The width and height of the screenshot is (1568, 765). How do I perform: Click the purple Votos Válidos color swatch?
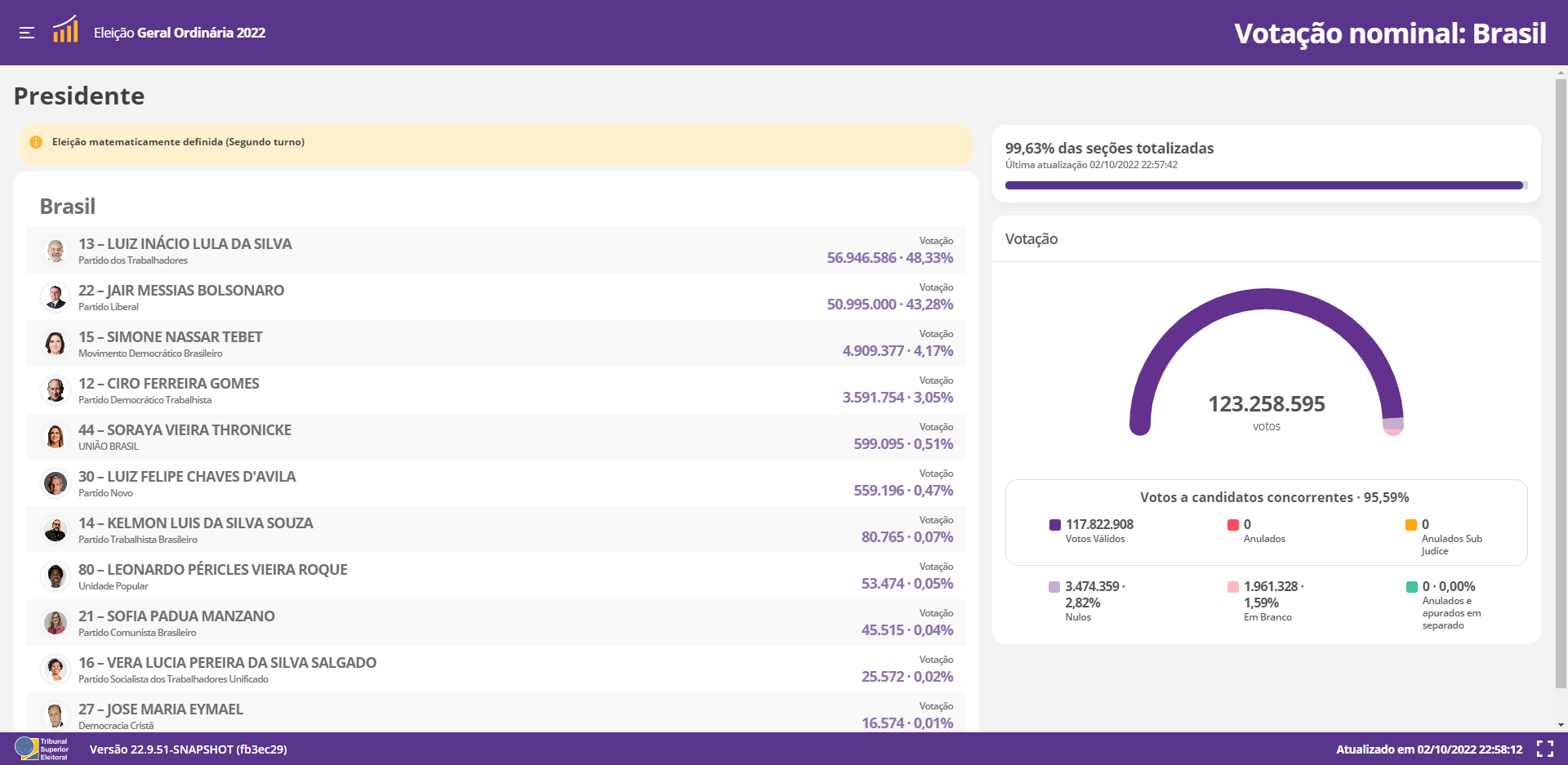click(1055, 525)
